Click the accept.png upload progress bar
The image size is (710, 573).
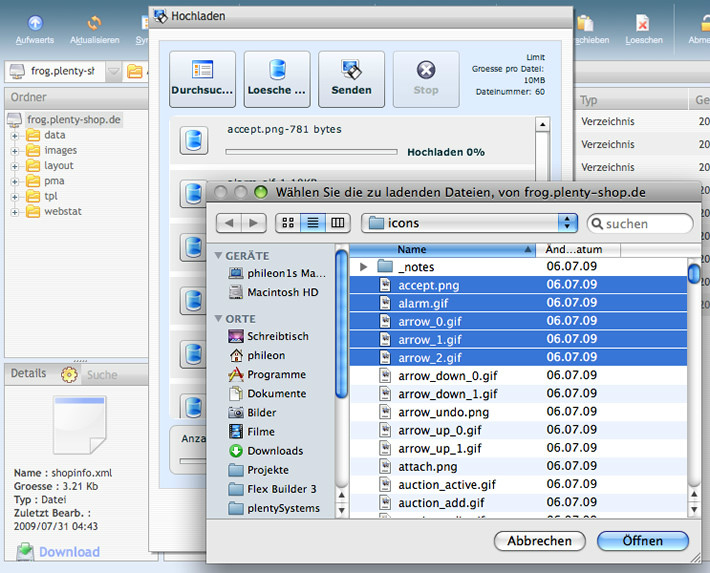coord(312,152)
